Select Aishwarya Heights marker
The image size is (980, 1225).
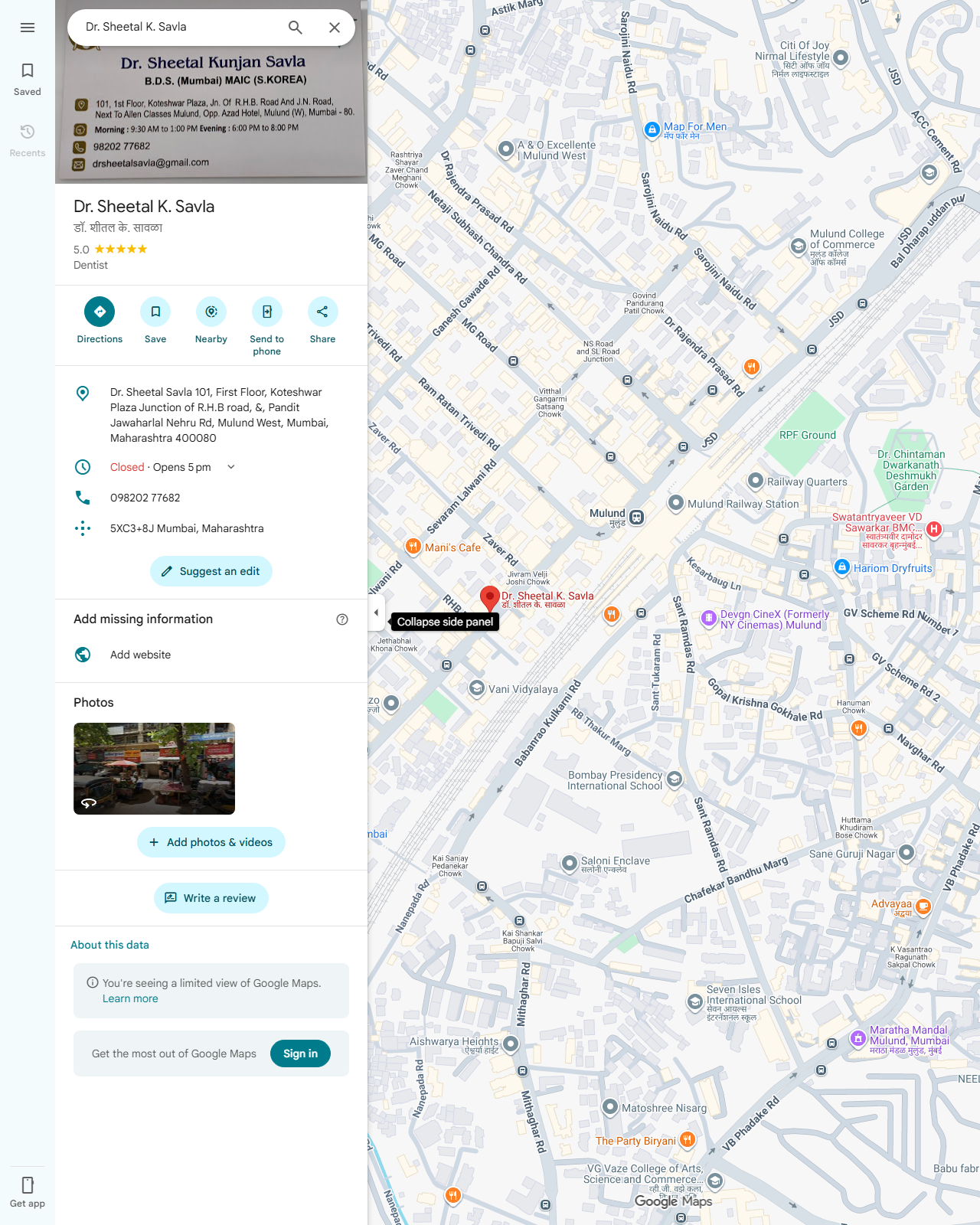[x=511, y=1044]
